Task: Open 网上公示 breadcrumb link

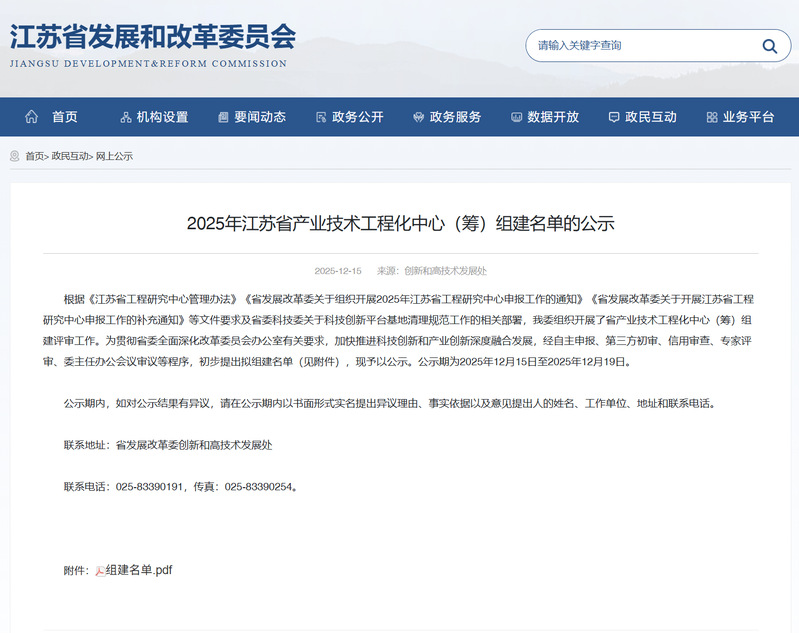Action: click(114, 156)
